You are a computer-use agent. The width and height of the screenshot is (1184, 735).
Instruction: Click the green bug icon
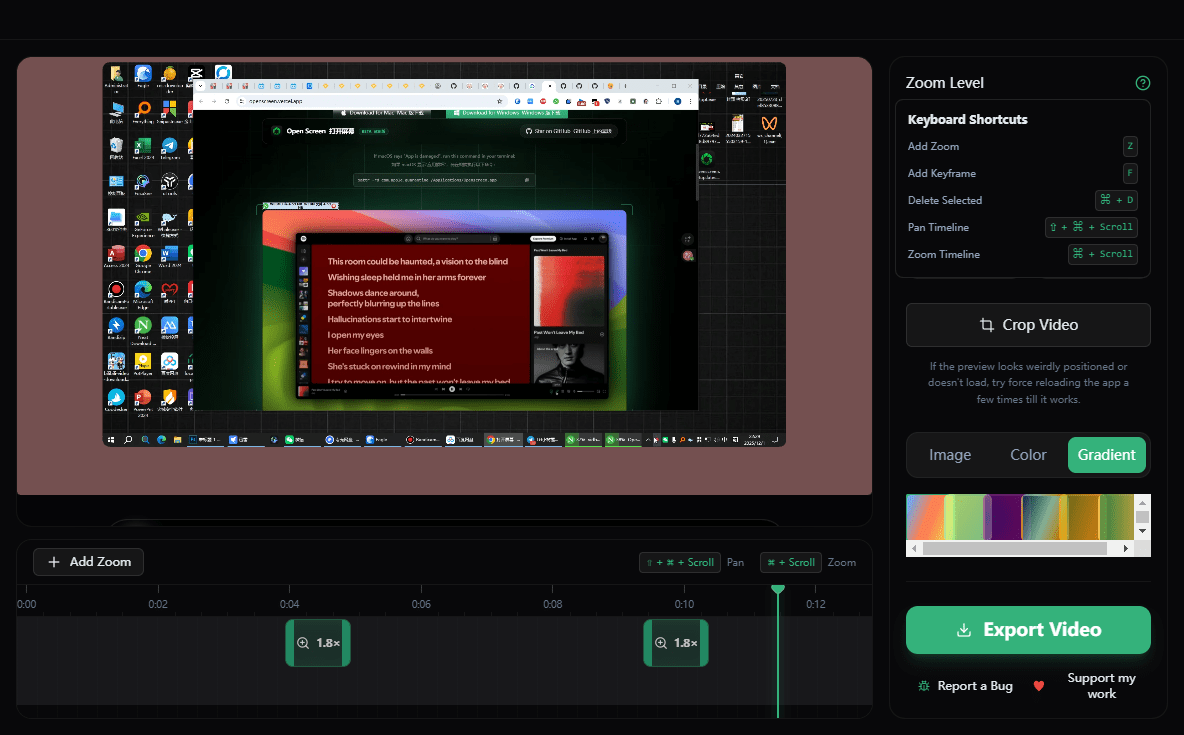click(x=924, y=686)
